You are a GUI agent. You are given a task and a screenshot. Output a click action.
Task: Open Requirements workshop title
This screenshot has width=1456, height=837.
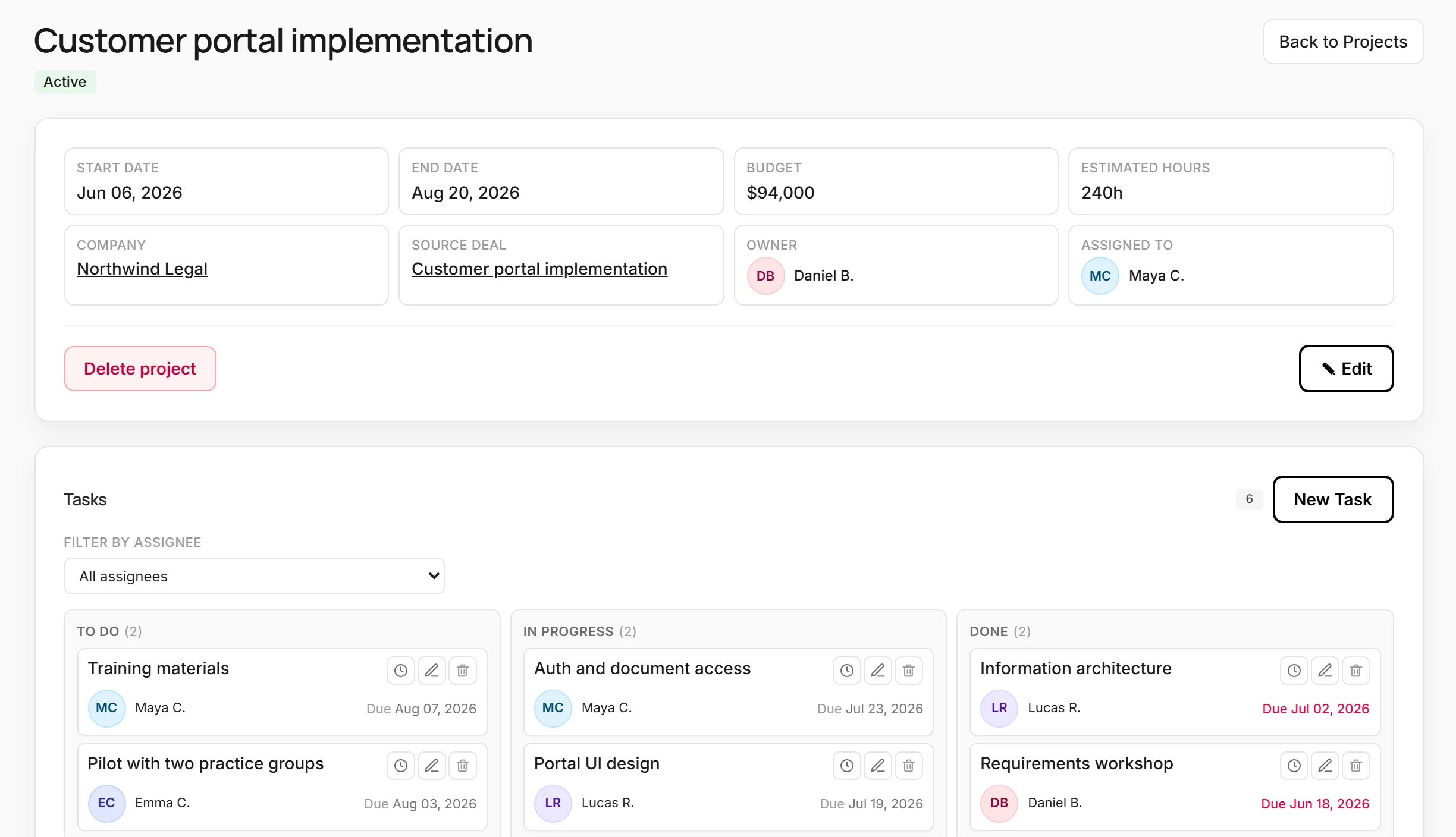pyautogui.click(x=1077, y=763)
